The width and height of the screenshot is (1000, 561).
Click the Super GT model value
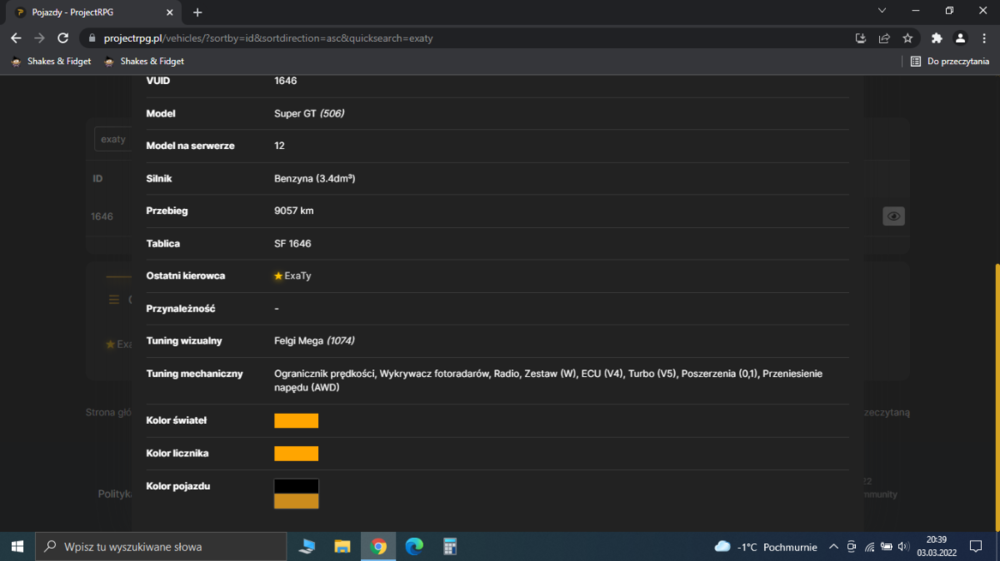pyautogui.click(x=309, y=113)
